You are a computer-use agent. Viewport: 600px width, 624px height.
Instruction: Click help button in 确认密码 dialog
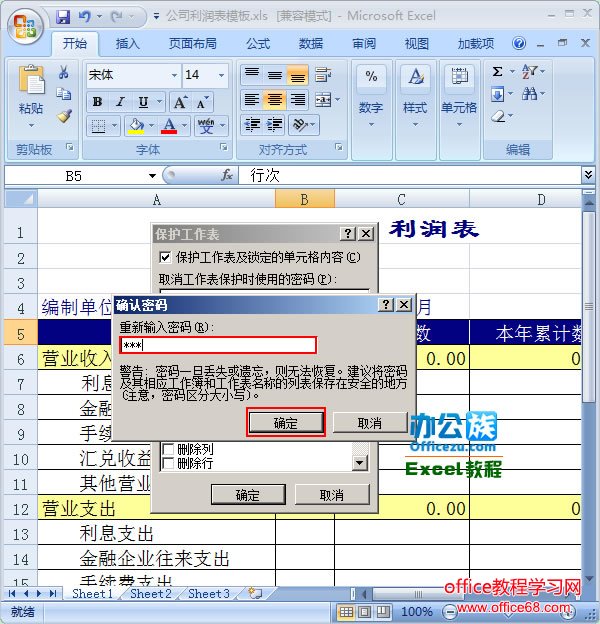coord(386,305)
